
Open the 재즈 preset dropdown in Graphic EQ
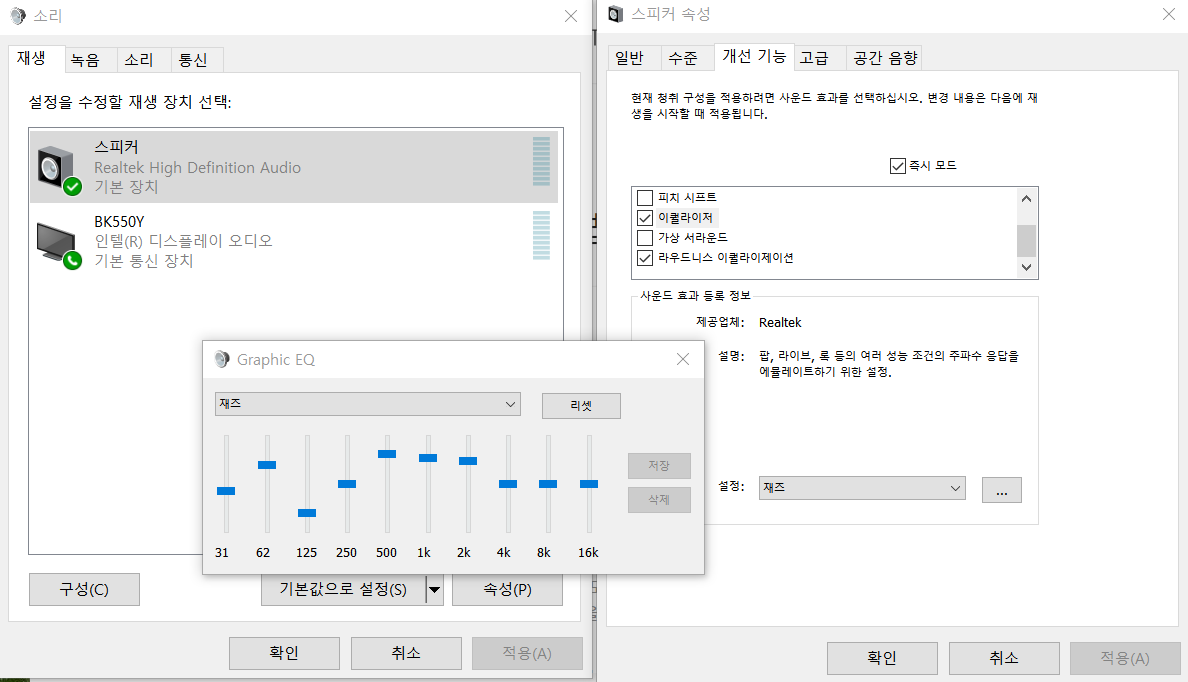tap(367, 404)
